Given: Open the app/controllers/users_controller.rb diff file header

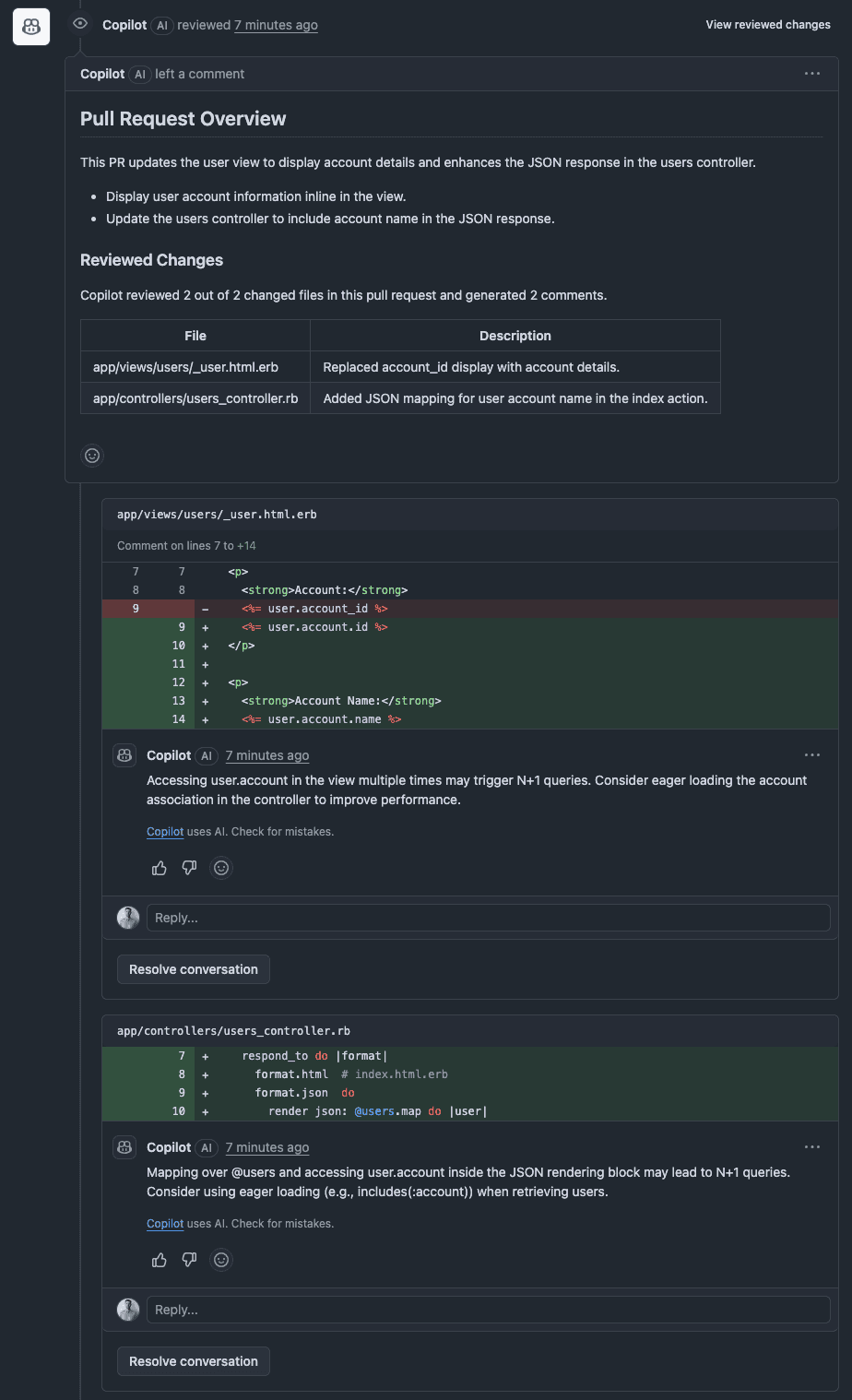Looking at the screenshot, I should click(233, 1031).
